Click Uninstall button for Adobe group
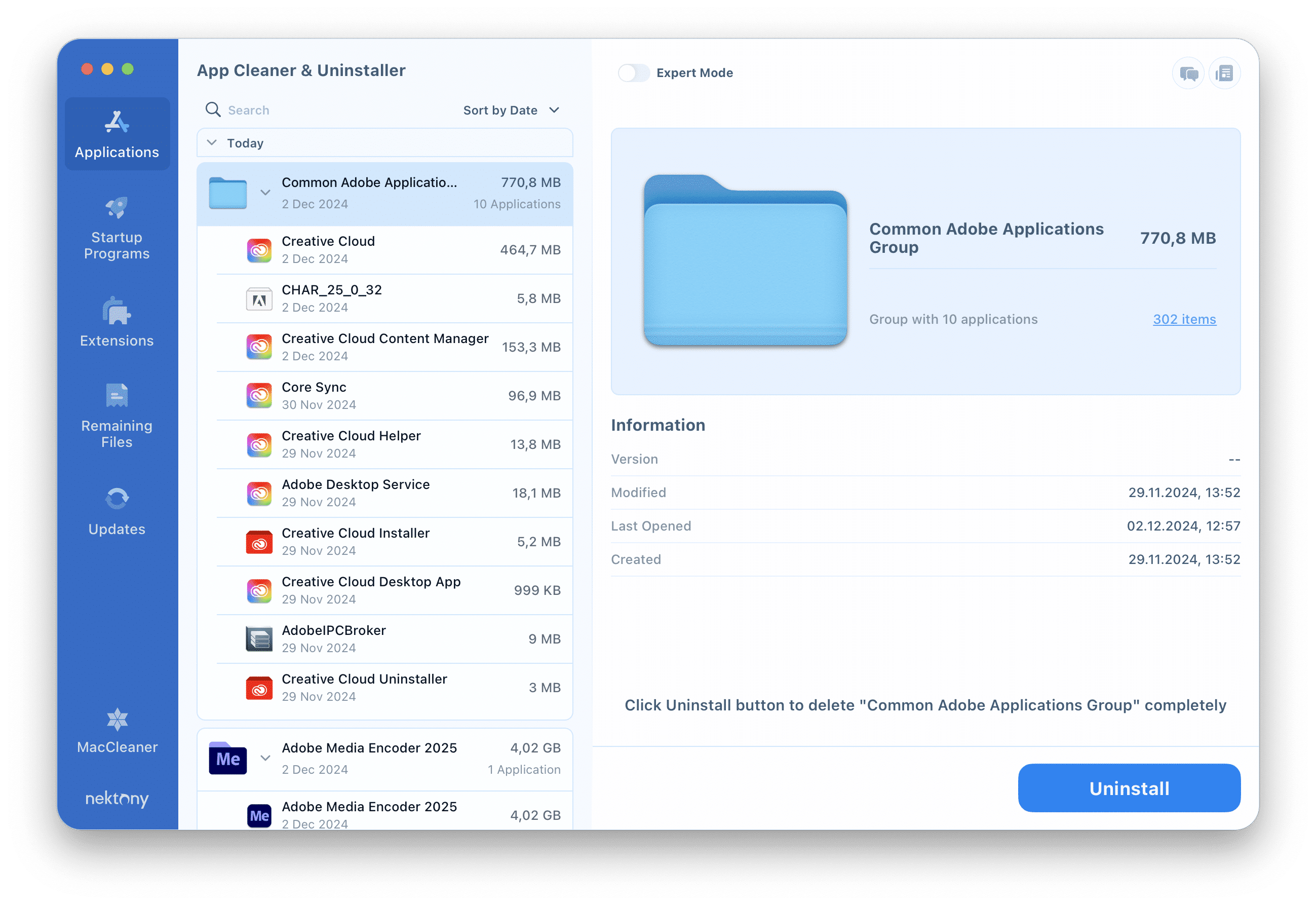This screenshot has width=1316, height=905. pyautogui.click(x=1128, y=788)
